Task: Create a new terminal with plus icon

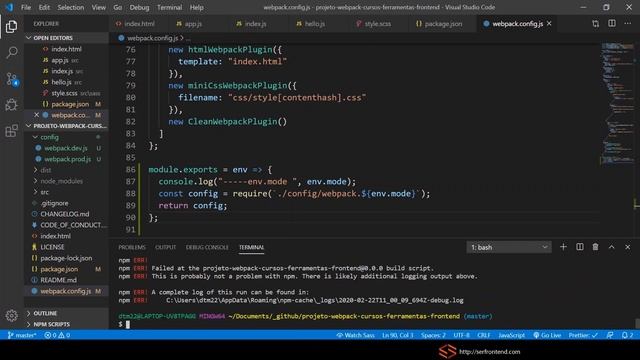Action: [x=563, y=247]
